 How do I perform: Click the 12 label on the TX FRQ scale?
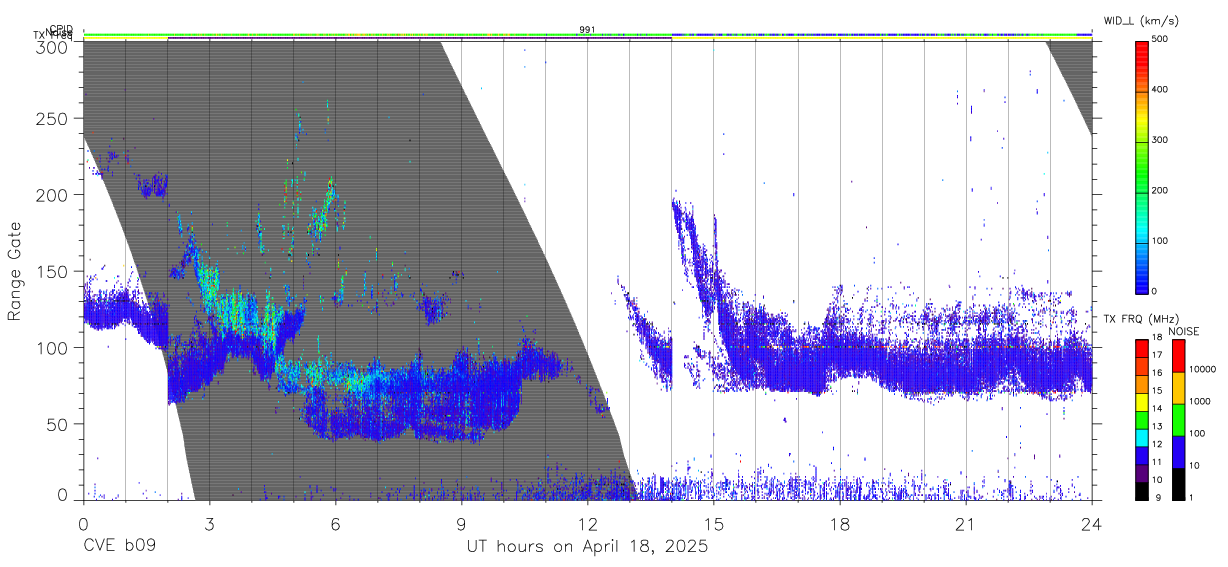click(x=1158, y=444)
